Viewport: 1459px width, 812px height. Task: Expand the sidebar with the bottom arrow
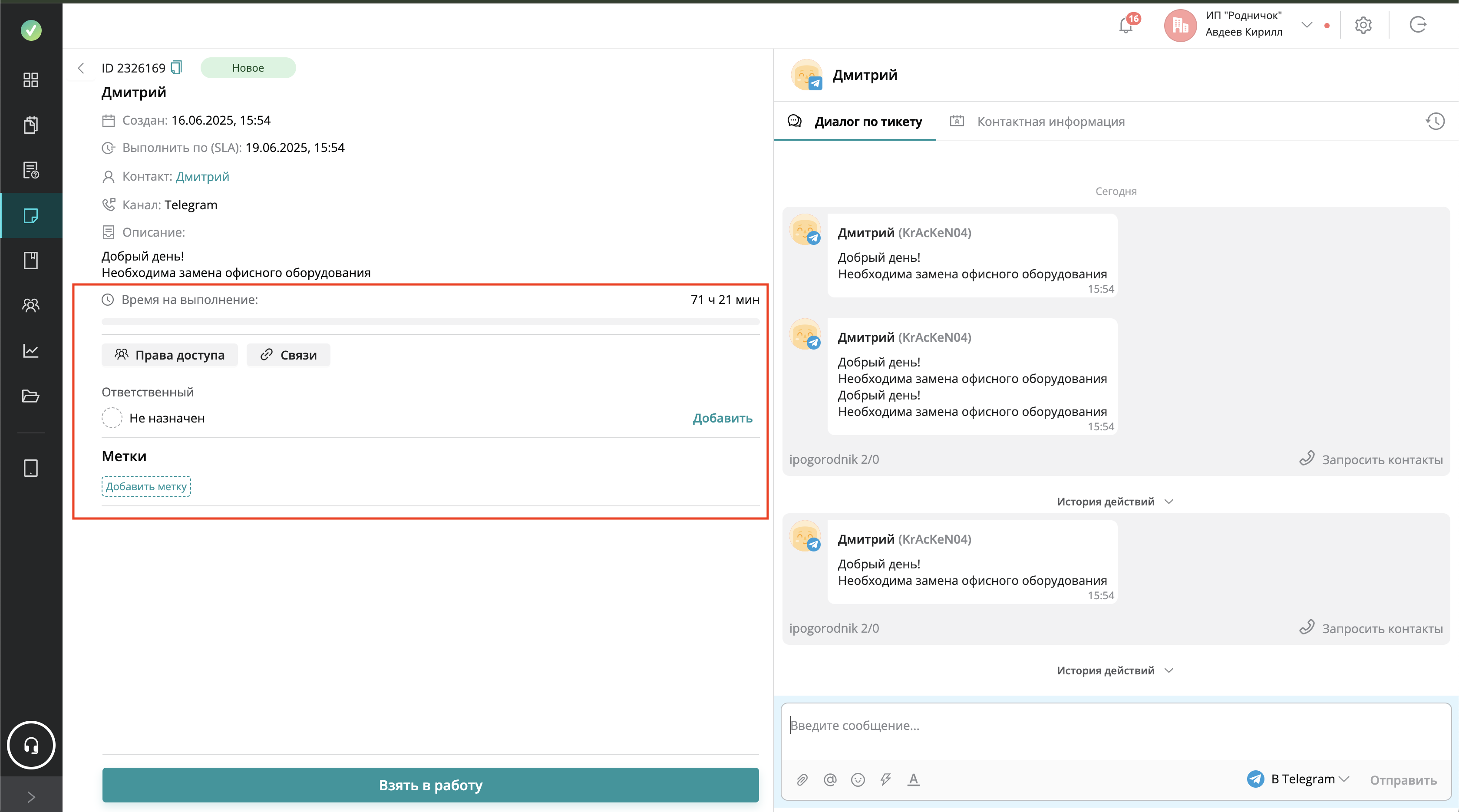click(31, 797)
